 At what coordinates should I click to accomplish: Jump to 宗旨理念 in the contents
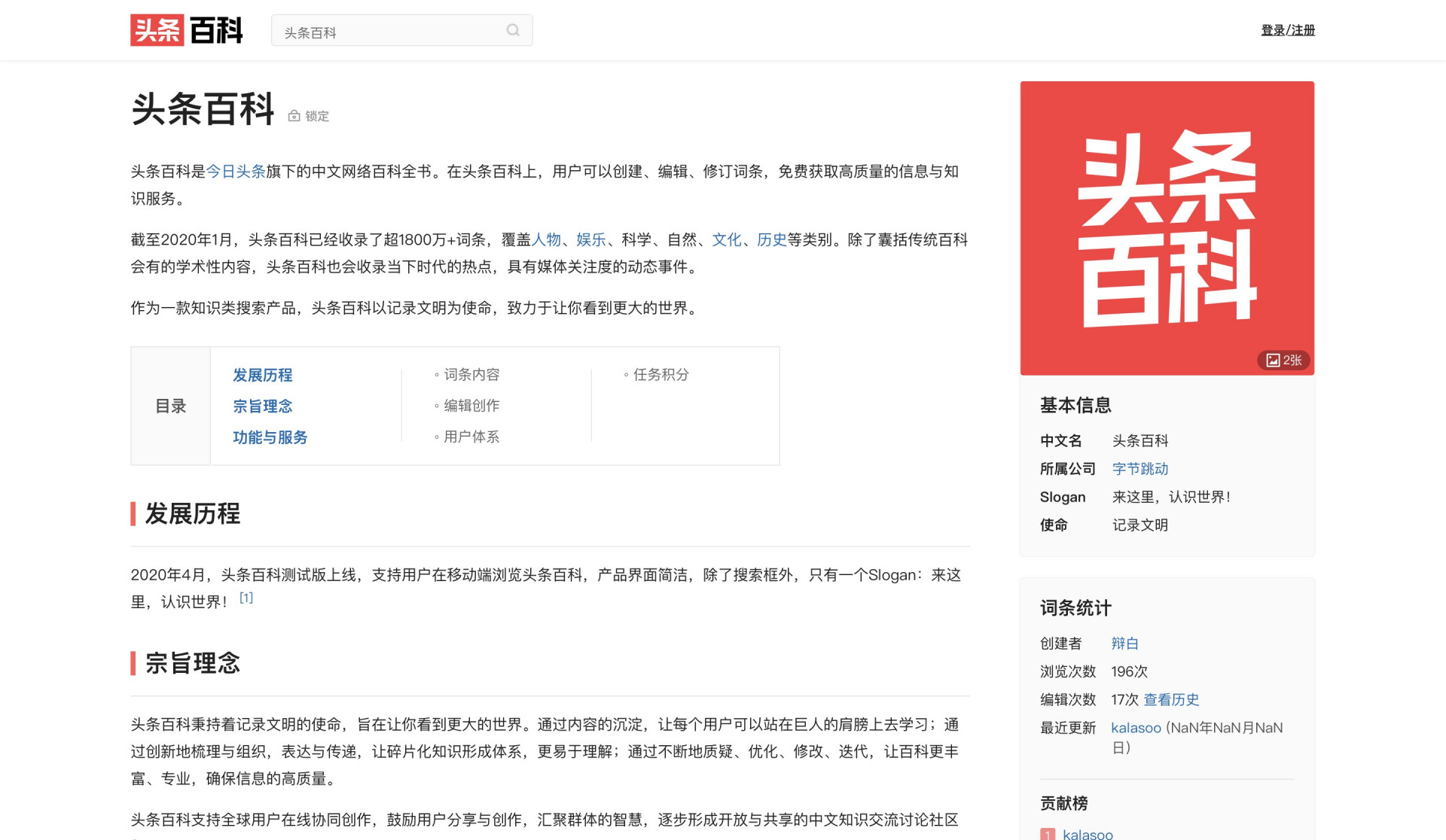click(x=262, y=406)
